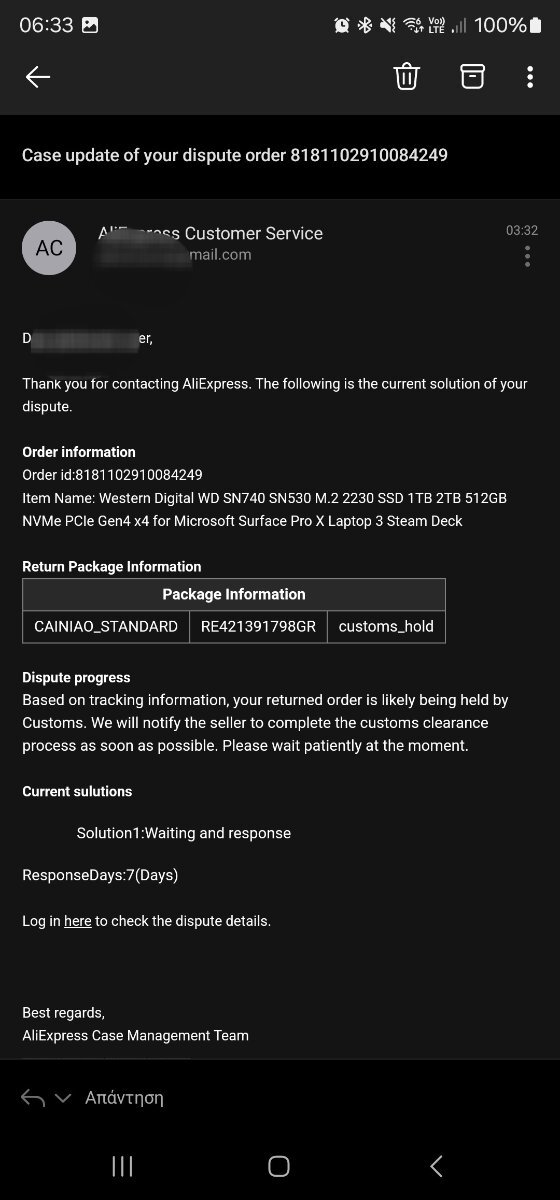The image size is (560, 1200).
Task: Tap the customs_hold status cell
Action: tap(386, 627)
